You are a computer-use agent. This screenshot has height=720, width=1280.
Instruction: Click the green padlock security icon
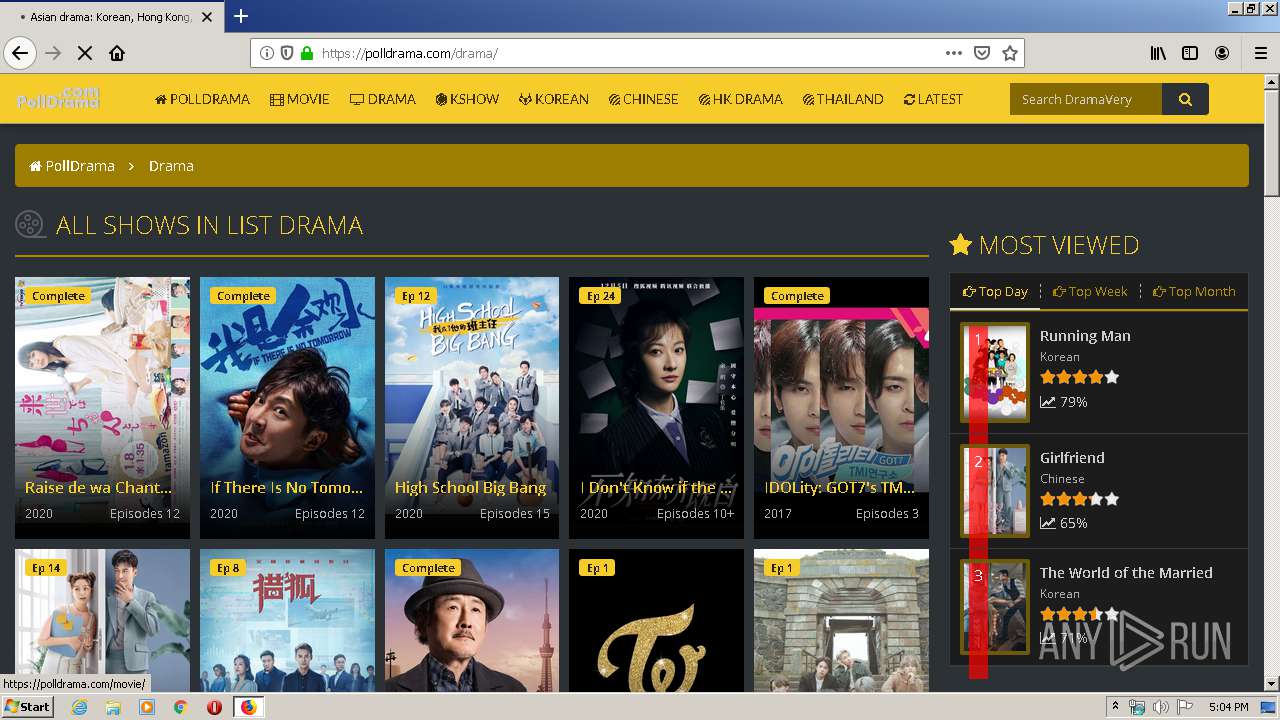click(307, 53)
